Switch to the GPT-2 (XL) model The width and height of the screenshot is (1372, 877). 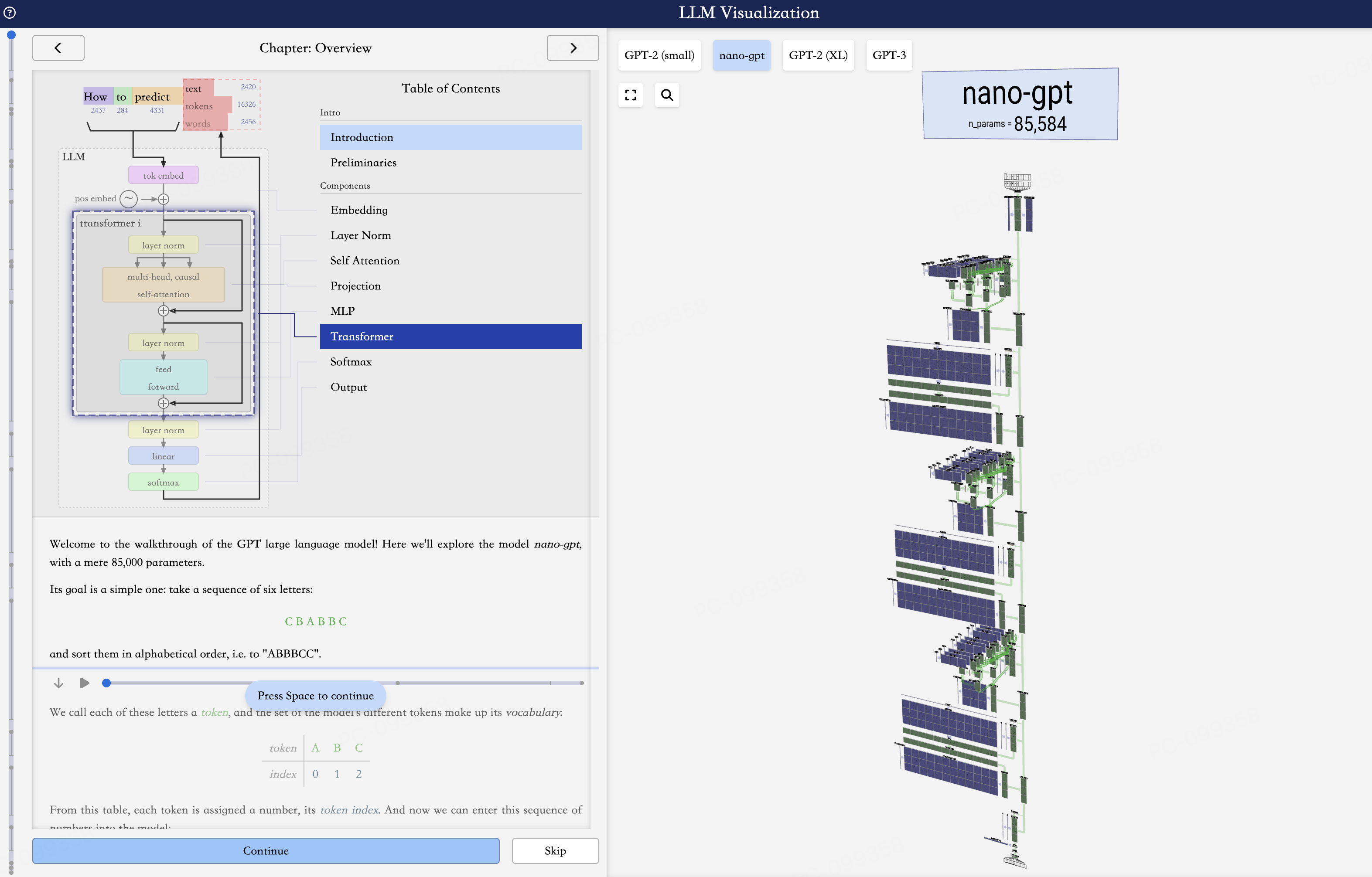pyautogui.click(x=818, y=55)
